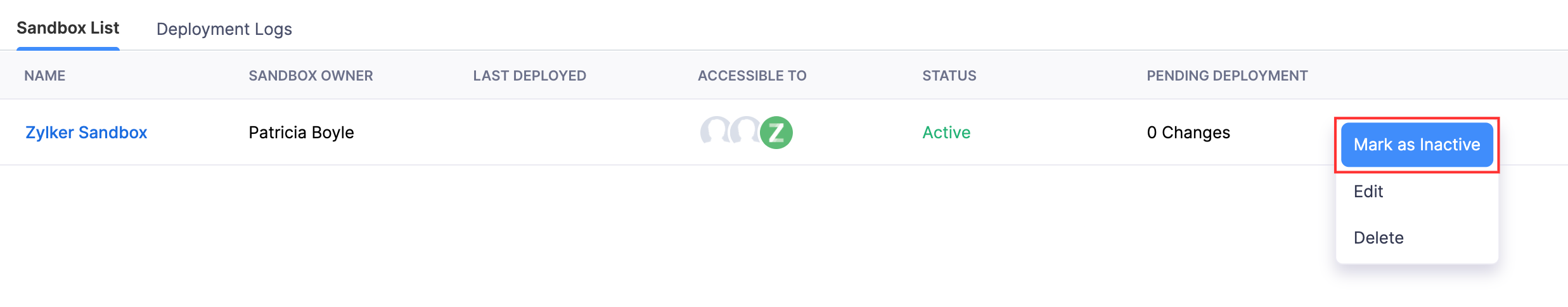Click the PENDING DEPLOYMENT column header
Viewport: 1568px width, 307px height.
[x=1227, y=75]
